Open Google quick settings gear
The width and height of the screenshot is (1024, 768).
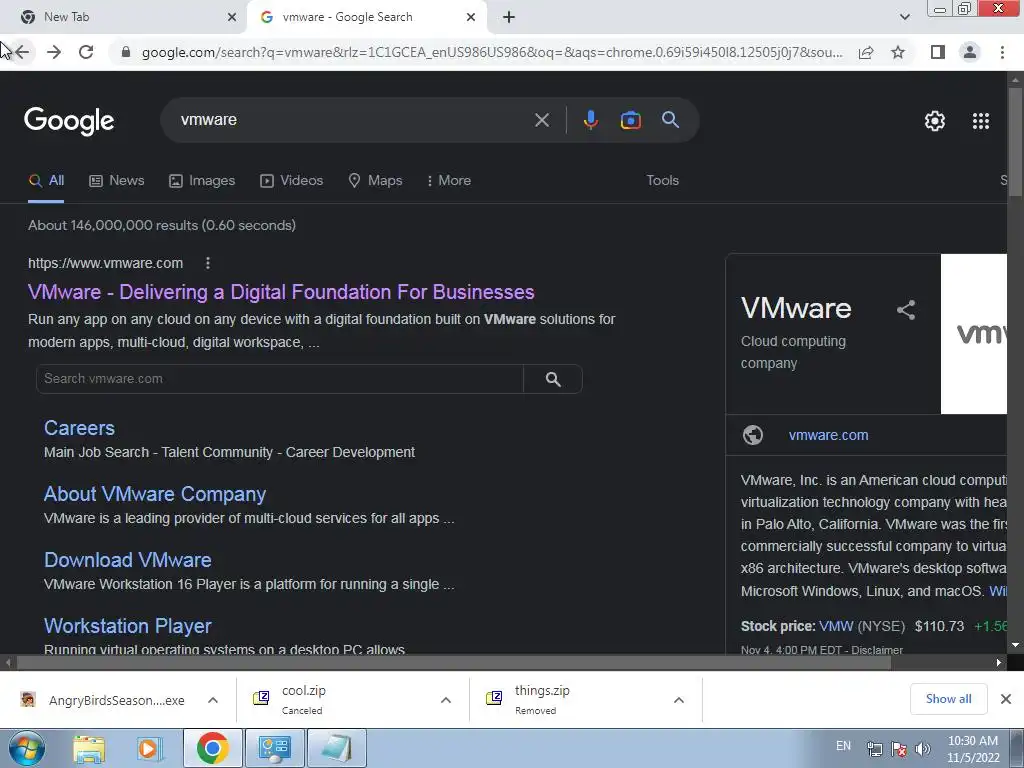[935, 121]
